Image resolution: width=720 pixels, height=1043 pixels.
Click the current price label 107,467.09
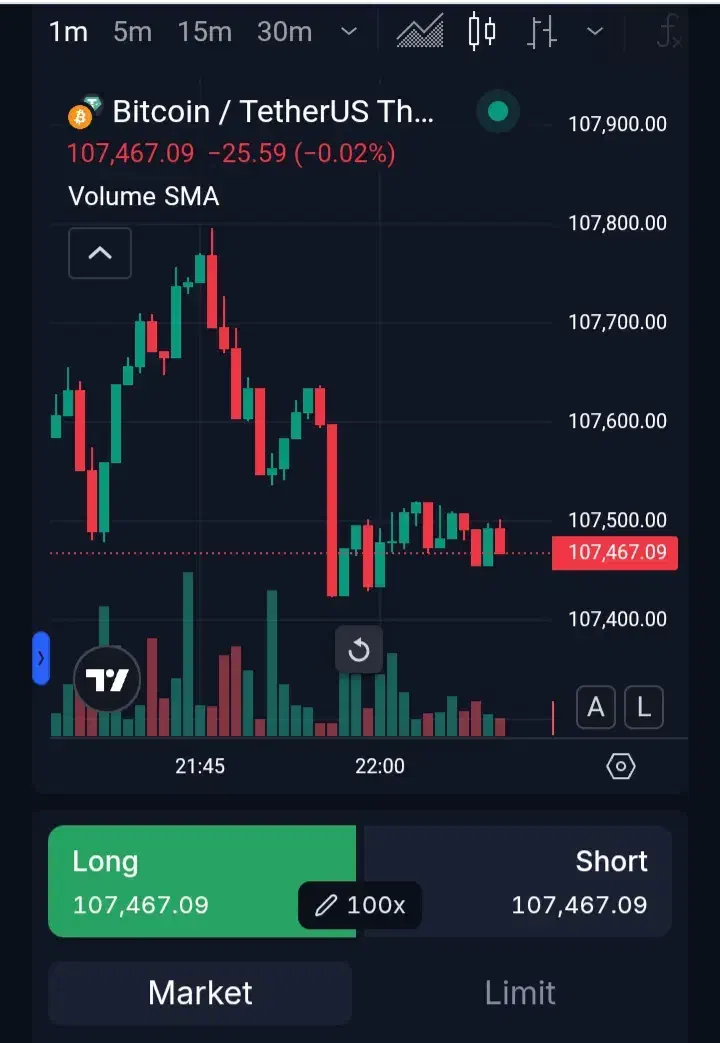click(615, 552)
